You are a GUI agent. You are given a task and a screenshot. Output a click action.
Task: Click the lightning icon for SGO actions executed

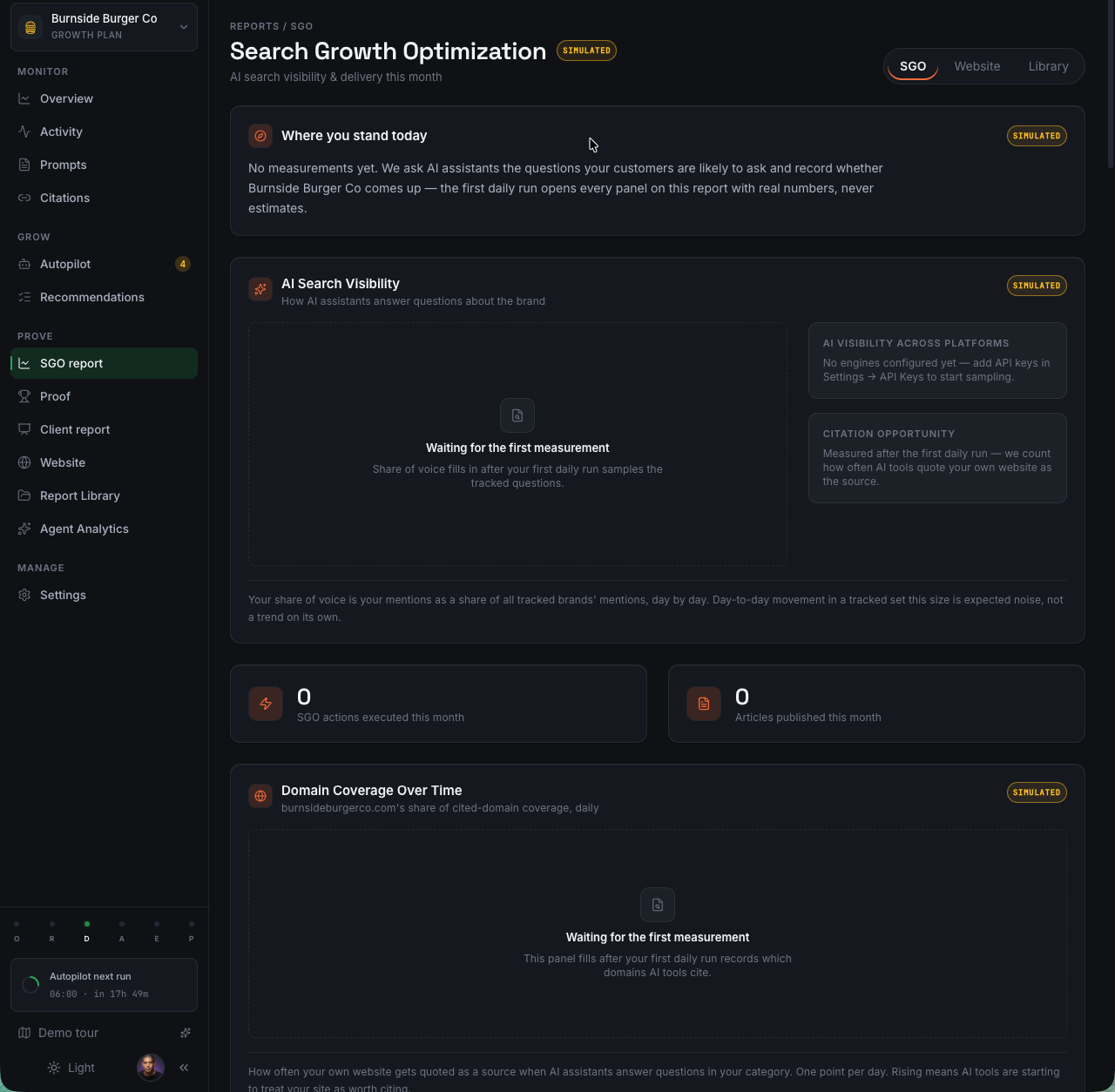[266, 704]
